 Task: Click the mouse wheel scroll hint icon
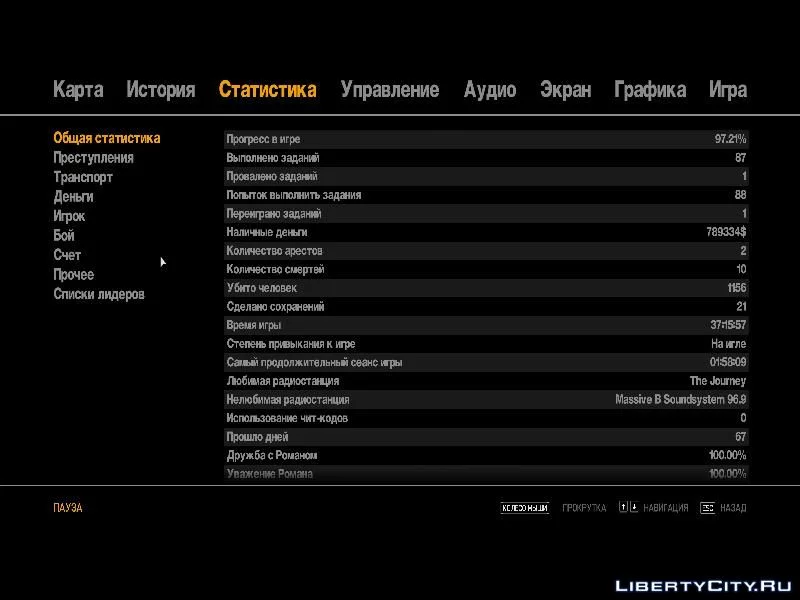click(x=525, y=508)
